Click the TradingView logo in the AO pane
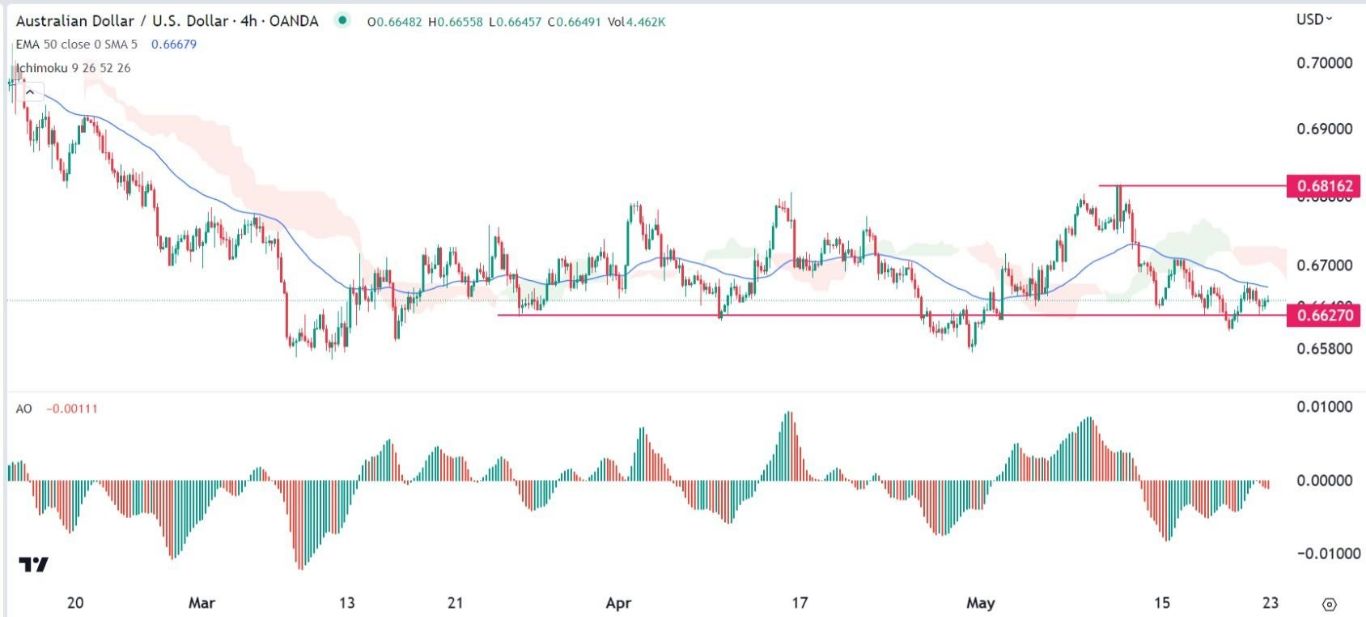 click(33, 564)
